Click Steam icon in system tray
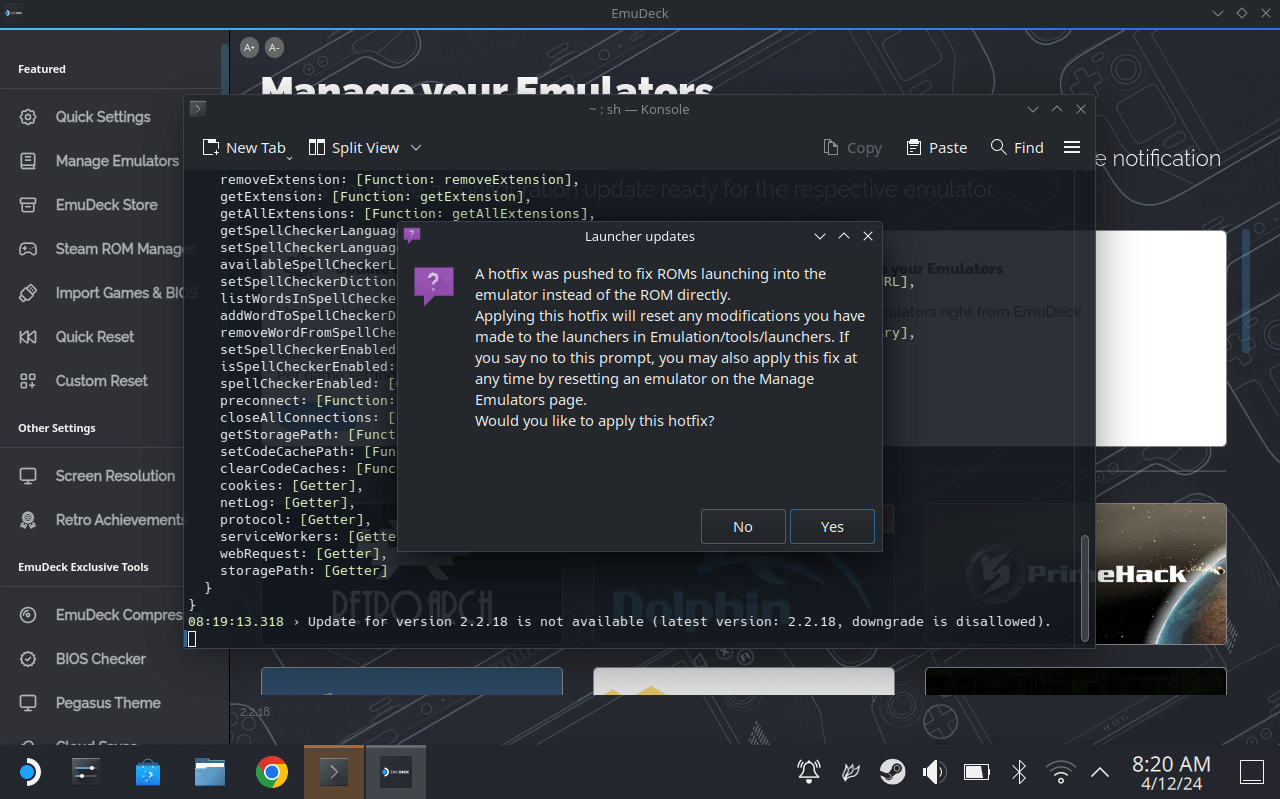The height and width of the screenshot is (799, 1280). click(x=892, y=772)
